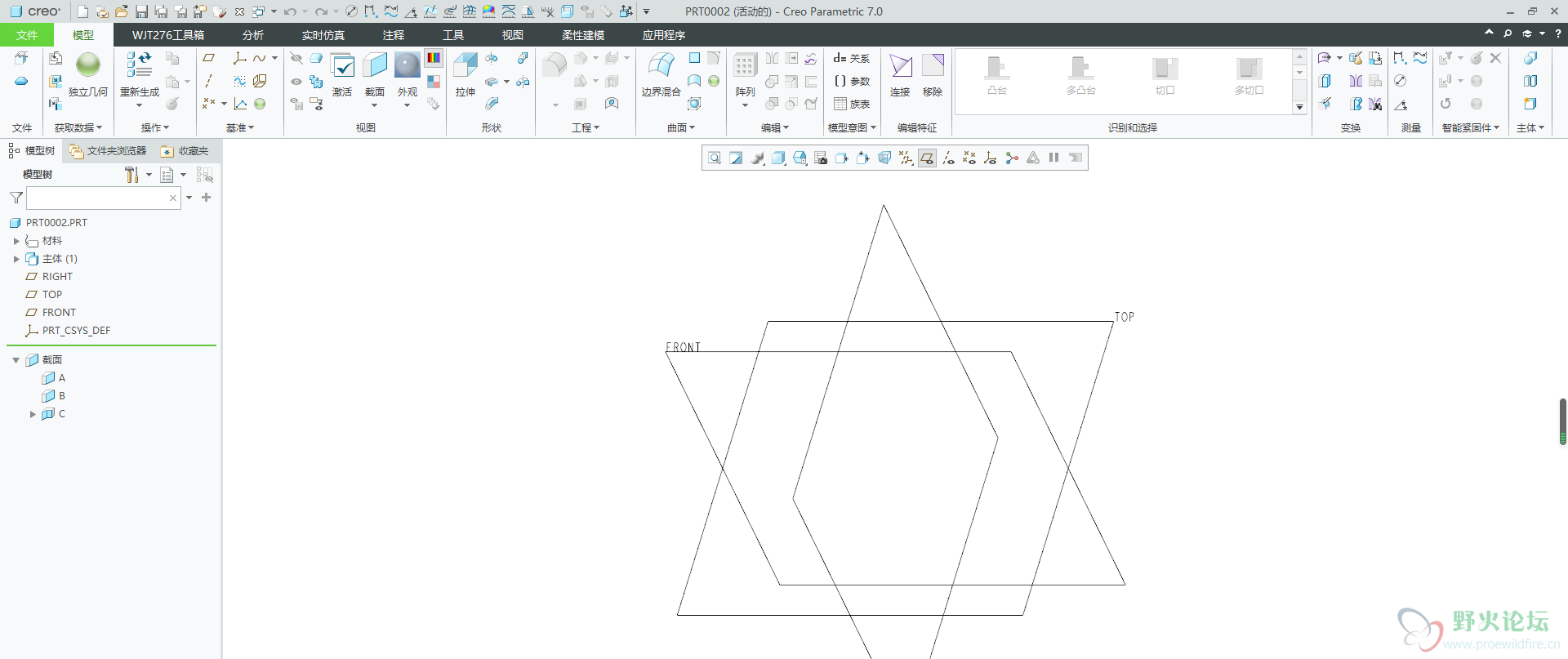Image resolution: width=1568 pixels, height=659 pixels.
Task: Open the search magnifier in the ribbon header
Action: click(x=1508, y=33)
